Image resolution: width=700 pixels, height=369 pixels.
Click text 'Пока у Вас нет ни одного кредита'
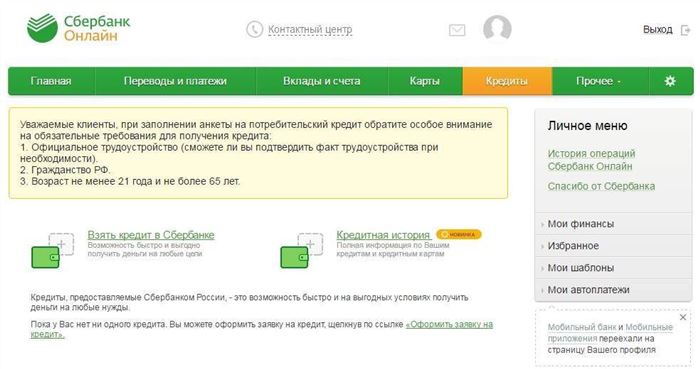coord(98,324)
